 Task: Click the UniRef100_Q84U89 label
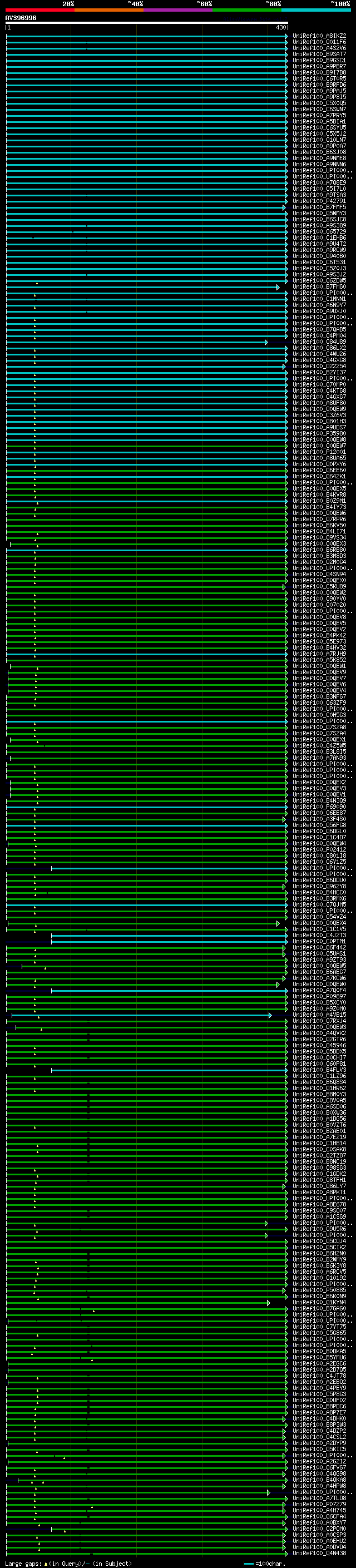point(319,342)
